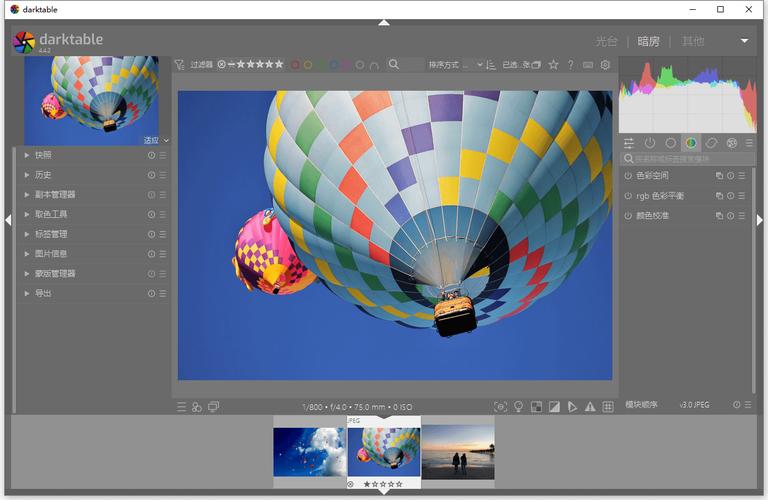
Task: Open the help question mark icon
Action: 571,65
